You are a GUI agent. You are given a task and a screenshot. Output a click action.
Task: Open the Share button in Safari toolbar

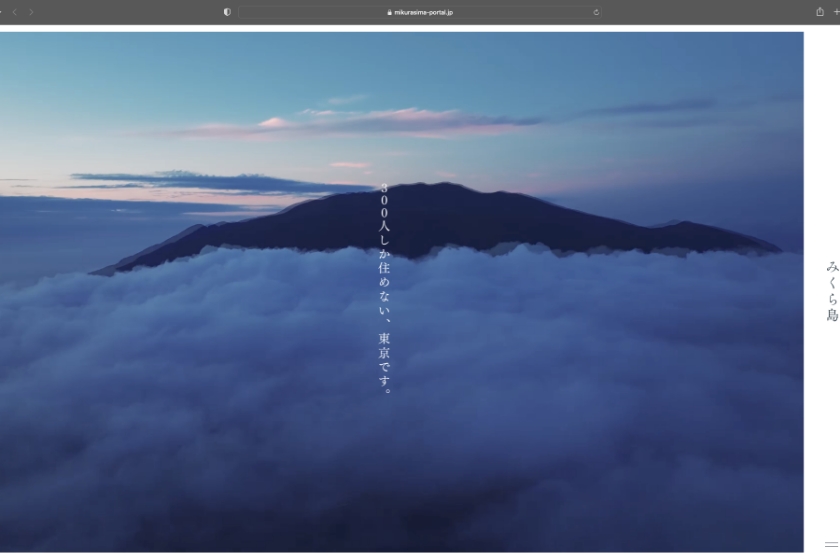pos(820,11)
